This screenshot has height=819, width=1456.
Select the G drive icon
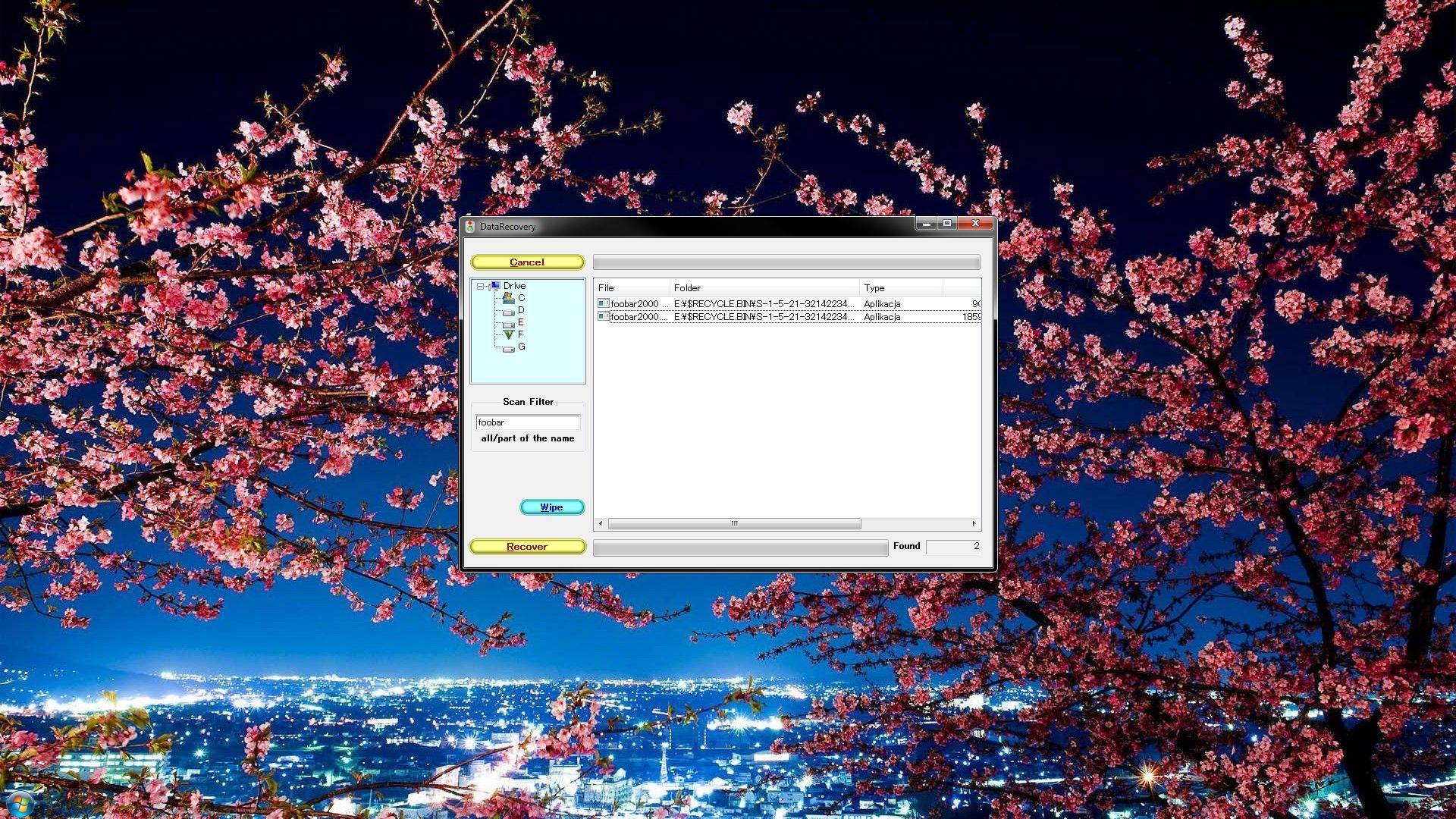[509, 349]
